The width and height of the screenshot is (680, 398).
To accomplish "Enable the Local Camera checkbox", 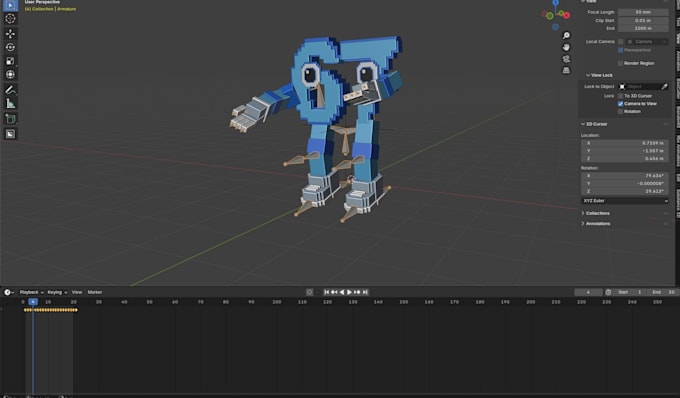I will point(621,42).
